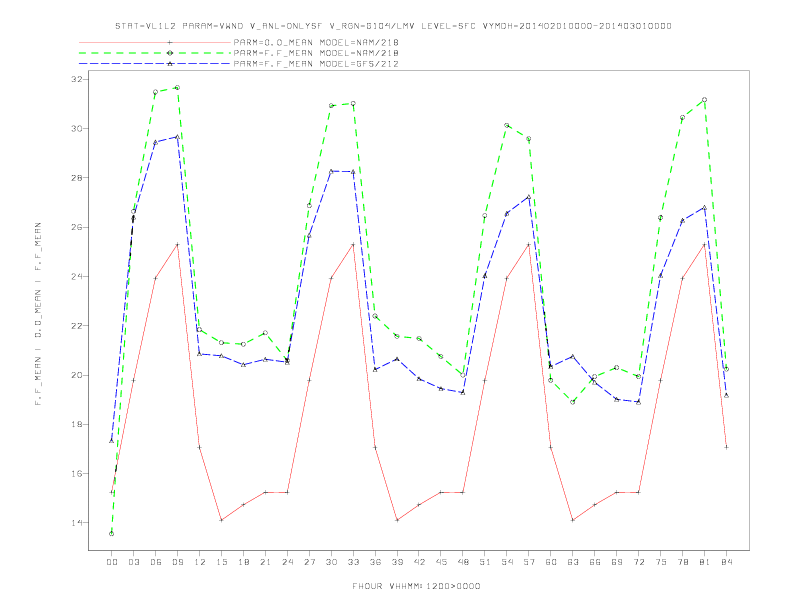The height and width of the screenshot is (612, 792).
Task: Click blue triangle data point at hour 57
Action: point(529,197)
